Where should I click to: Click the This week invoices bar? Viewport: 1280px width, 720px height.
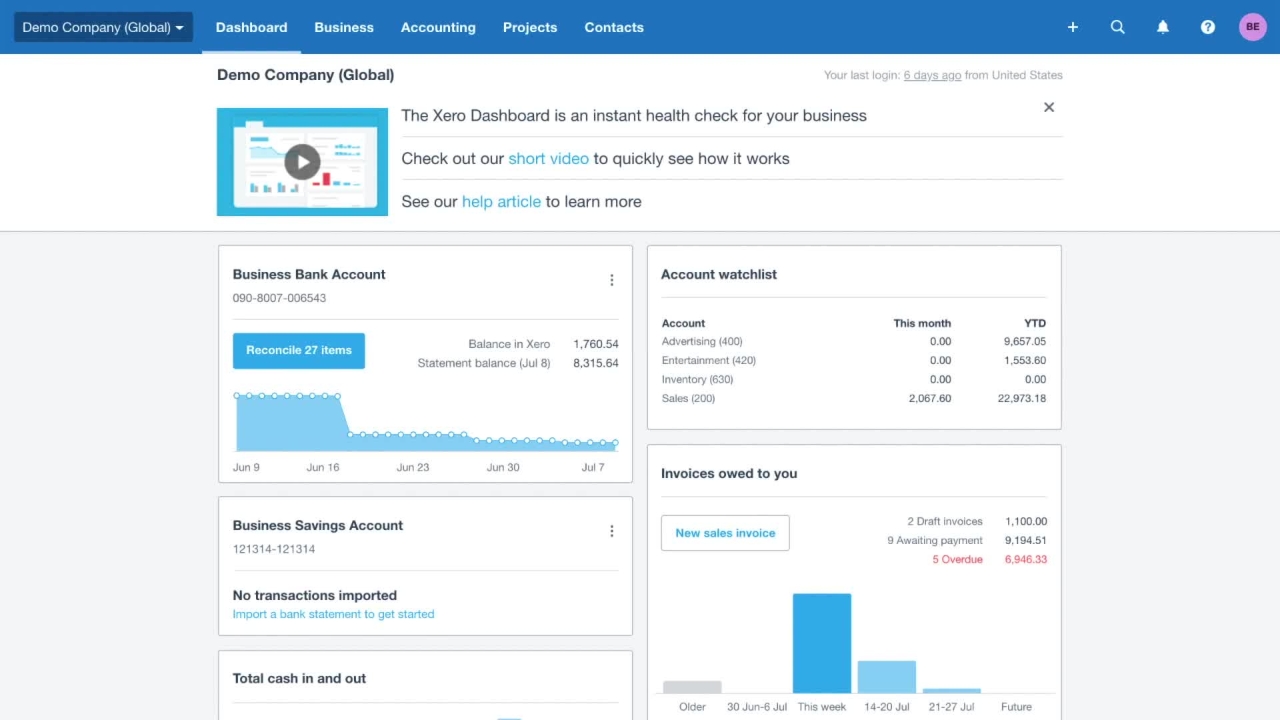[822, 643]
